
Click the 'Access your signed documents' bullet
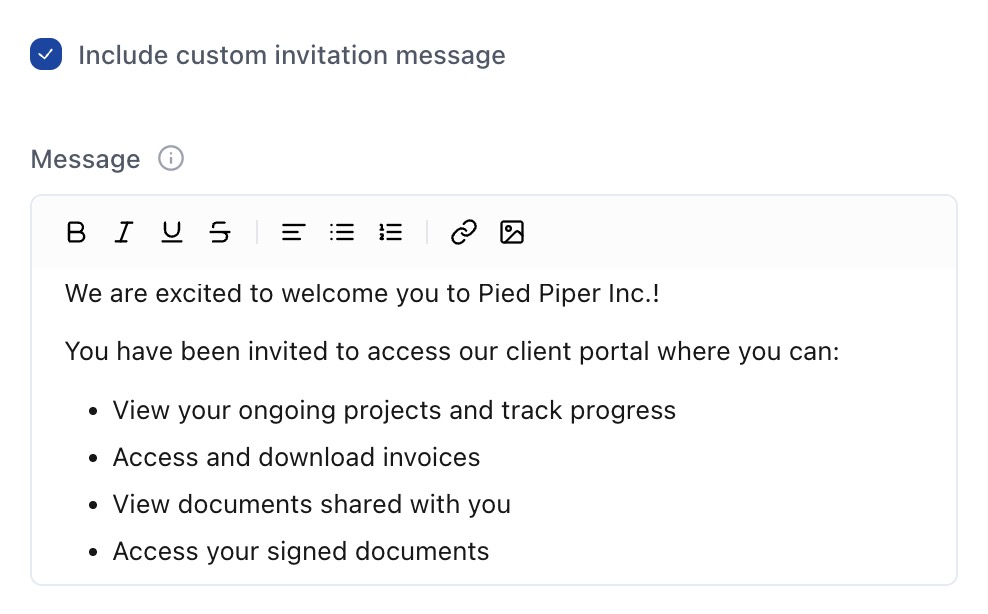[301, 551]
